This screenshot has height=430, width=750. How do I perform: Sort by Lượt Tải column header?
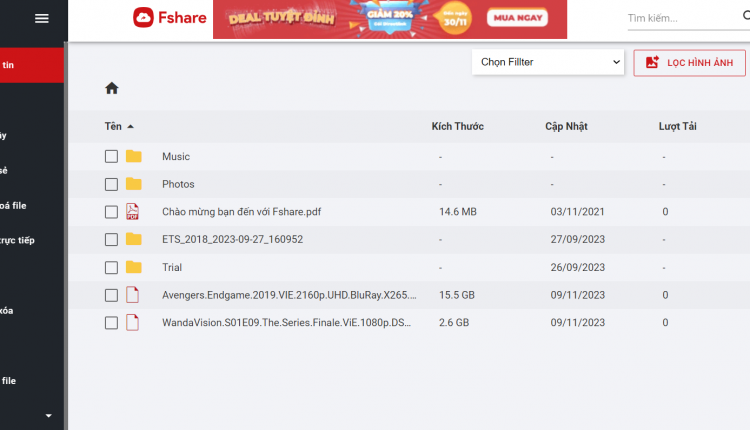677,126
